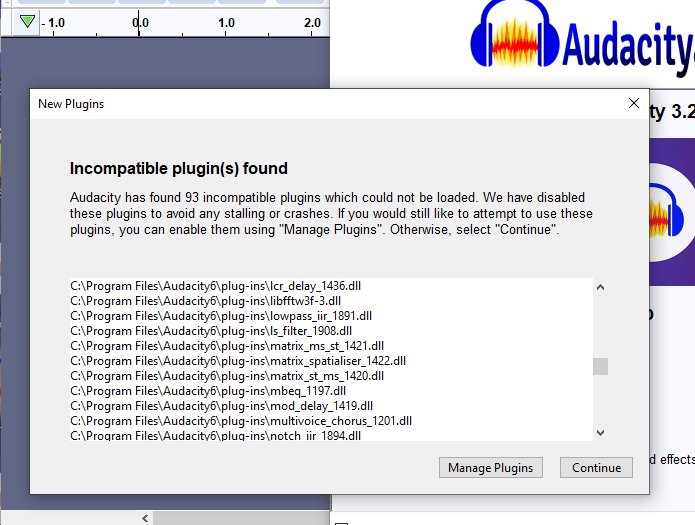Image resolution: width=695 pixels, height=525 pixels.
Task: Select mbeq_1197.dll plugin path
Action: pyautogui.click(x=207, y=391)
